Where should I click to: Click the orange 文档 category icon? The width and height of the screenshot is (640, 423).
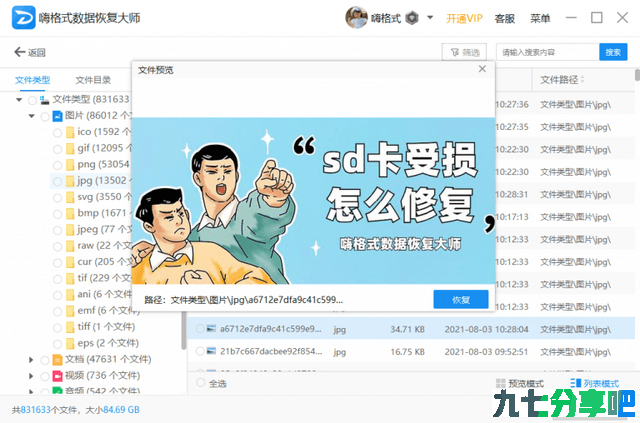[x=57, y=360]
